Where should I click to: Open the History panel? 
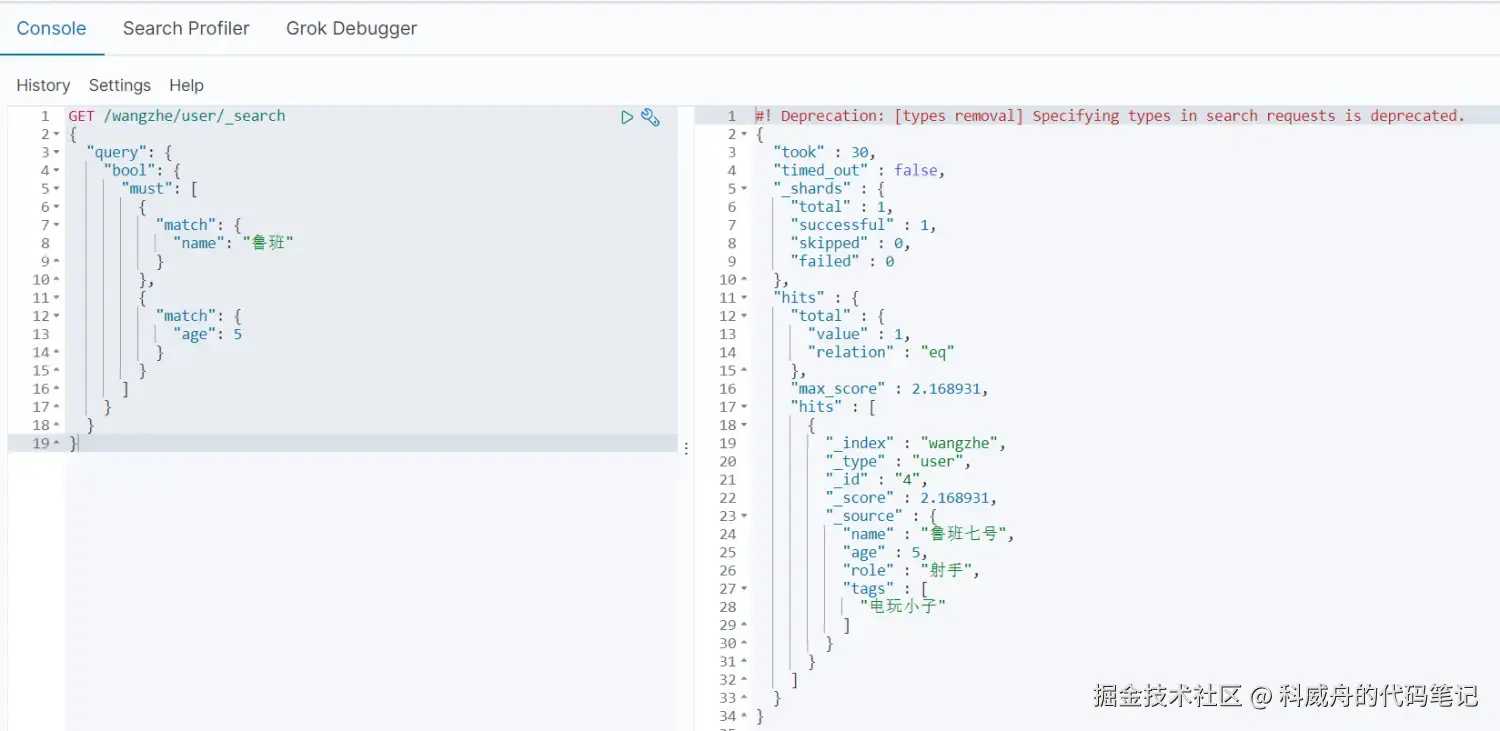click(43, 85)
